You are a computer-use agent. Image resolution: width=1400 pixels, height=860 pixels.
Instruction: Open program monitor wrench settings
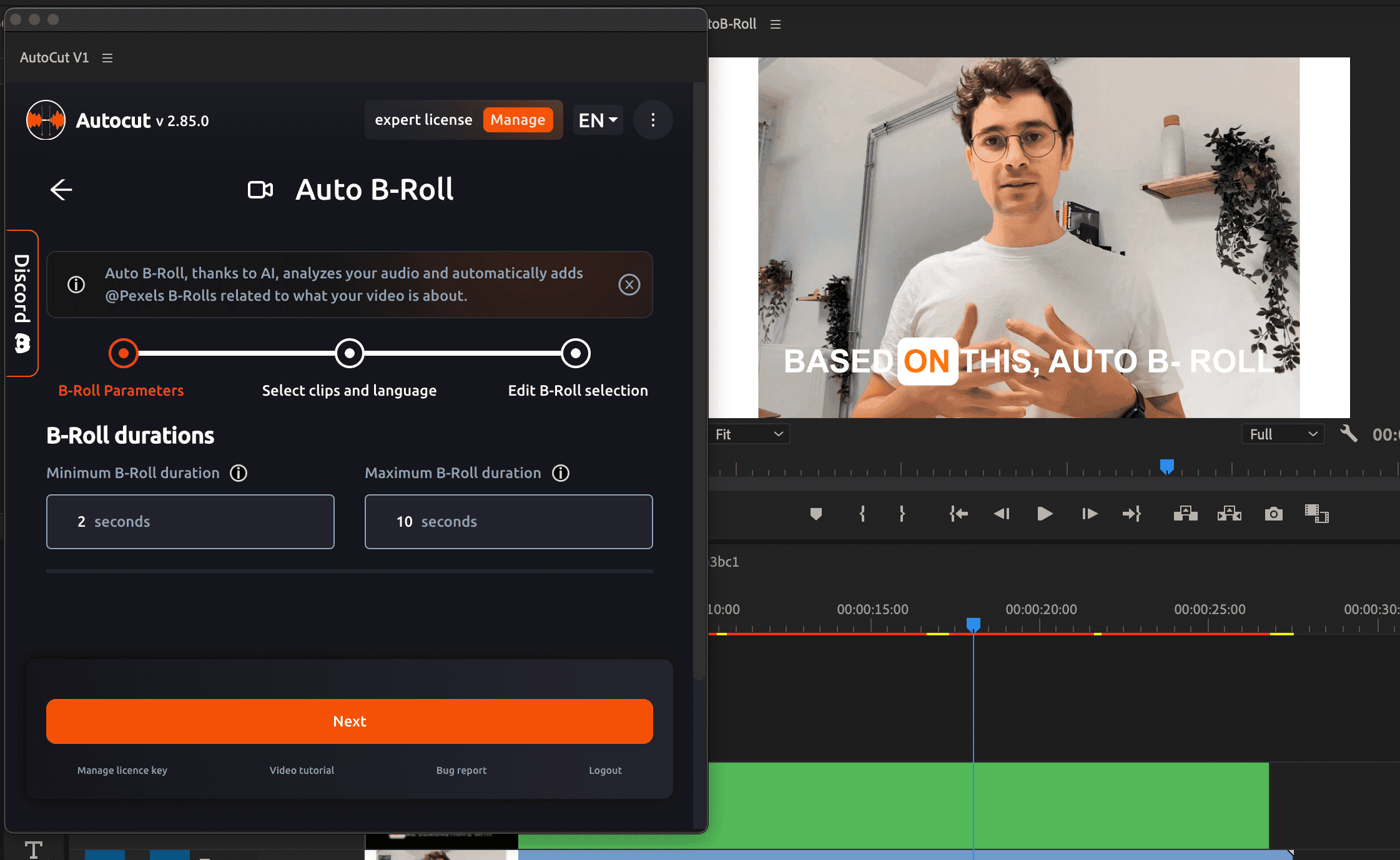(1348, 434)
